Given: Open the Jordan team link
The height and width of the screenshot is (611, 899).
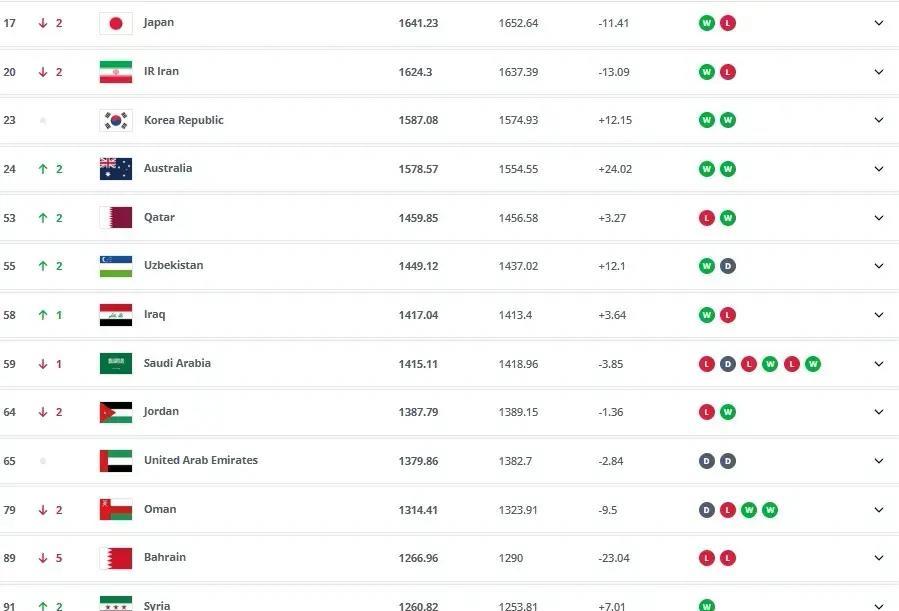Looking at the screenshot, I should pyautogui.click(x=161, y=412).
